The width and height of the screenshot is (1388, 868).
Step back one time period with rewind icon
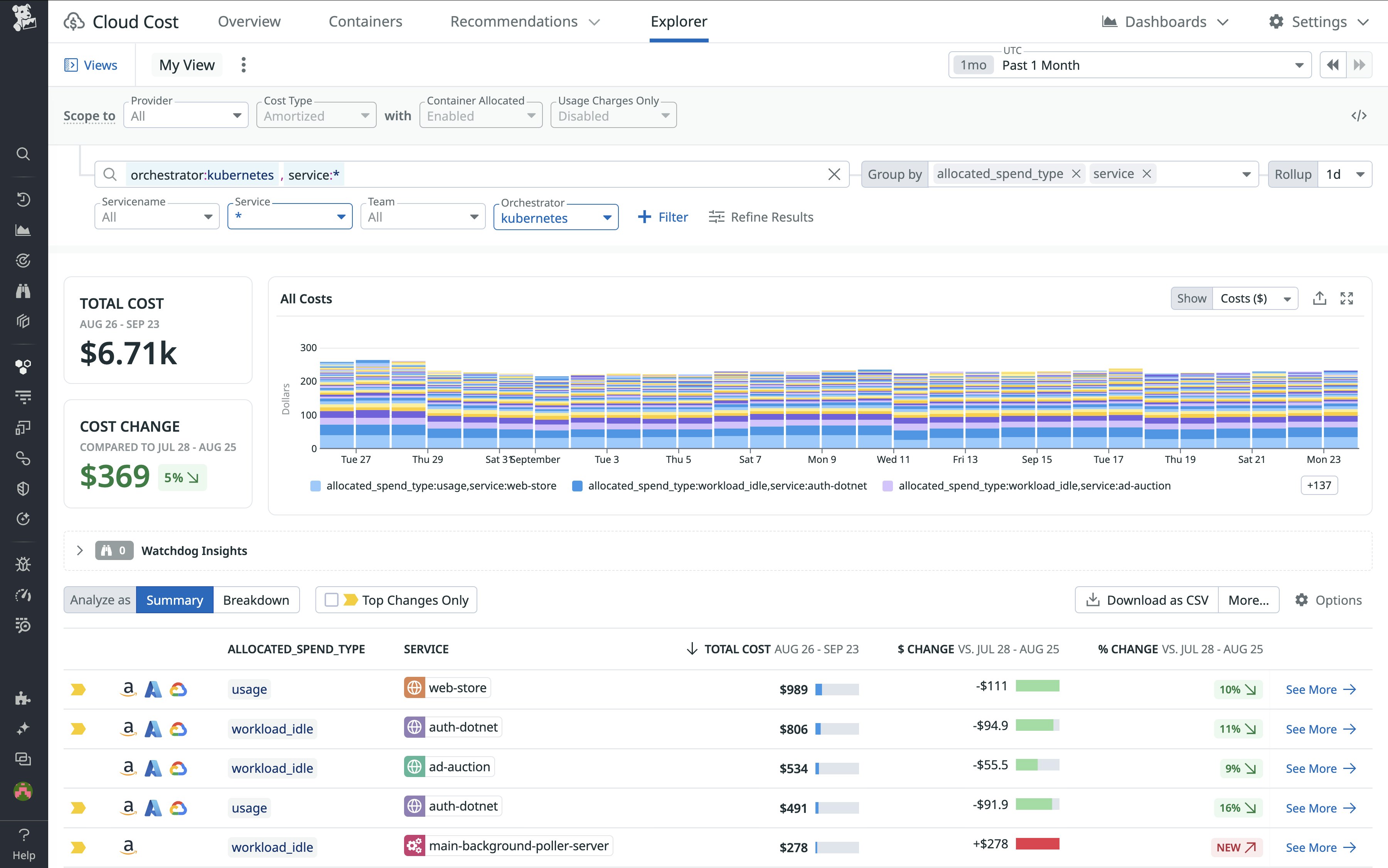tap(1332, 65)
